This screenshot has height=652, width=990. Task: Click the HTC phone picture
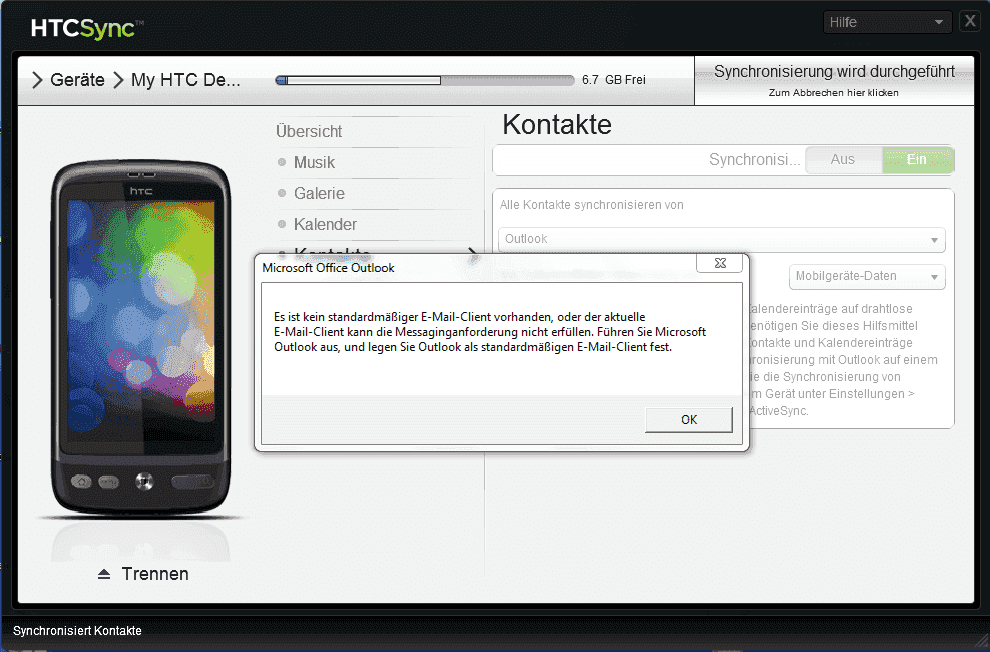pyautogui.click(x=141, y=337)
